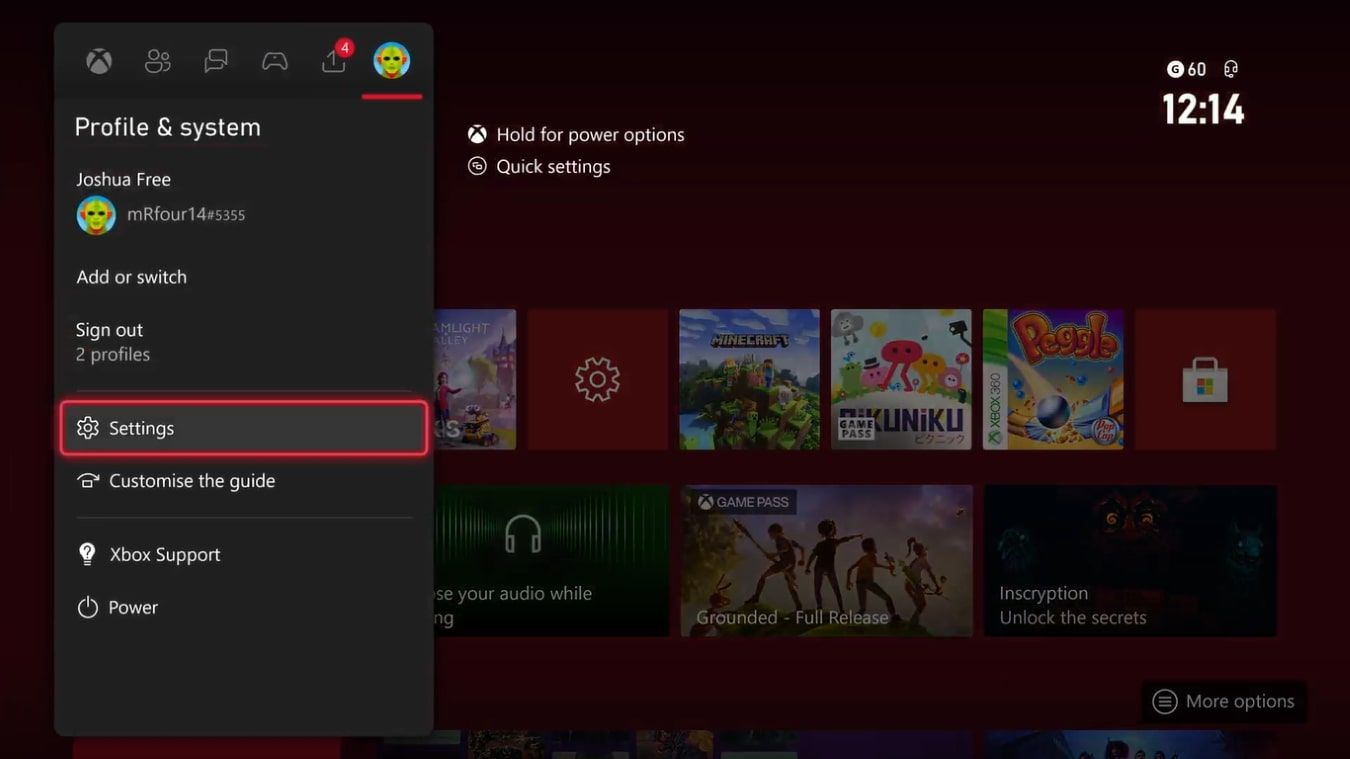The image size is (1350, 759).
Task: Open Xbox Support
Action: [244, 554]
